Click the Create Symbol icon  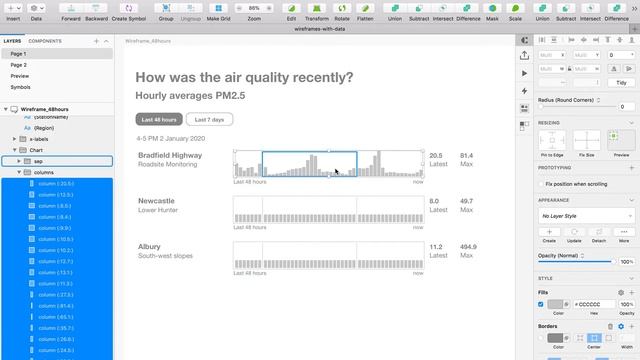tap(129, 8)
